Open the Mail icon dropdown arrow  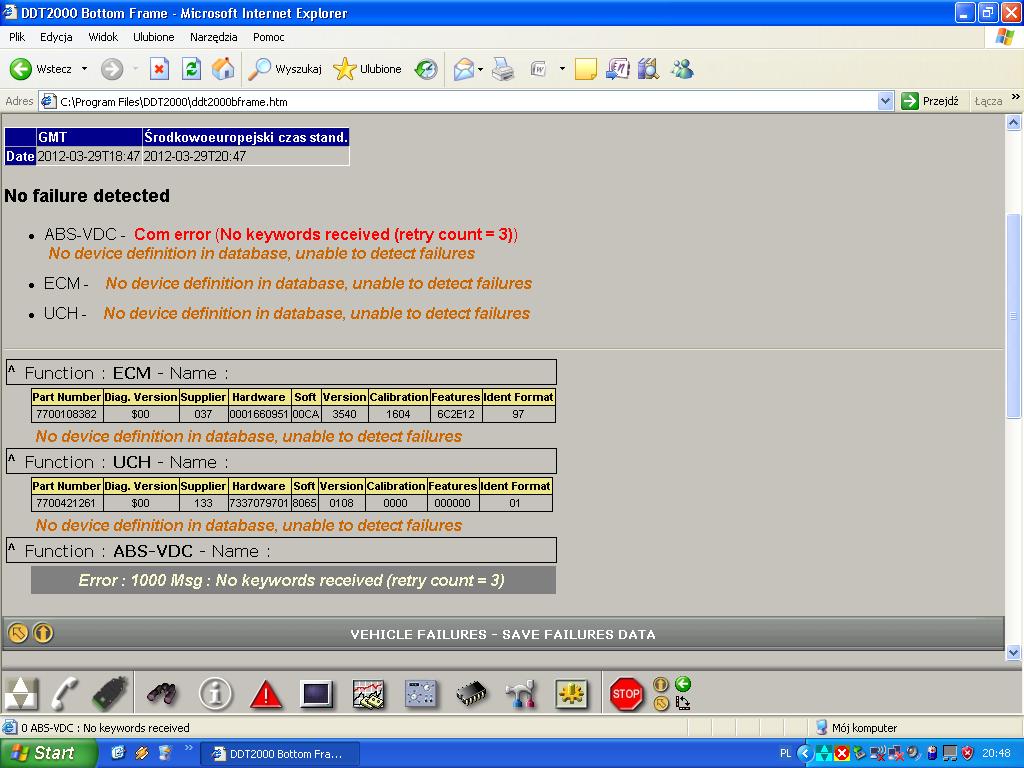481,69
